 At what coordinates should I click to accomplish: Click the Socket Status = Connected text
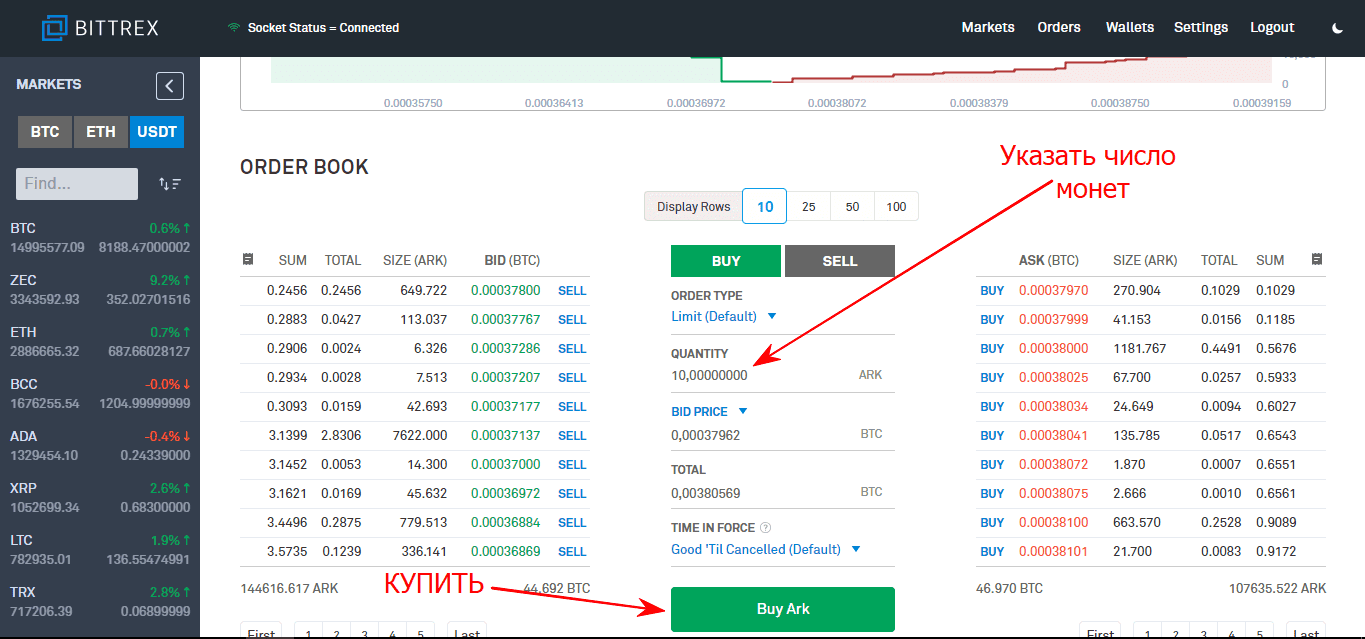coord(323,28)
